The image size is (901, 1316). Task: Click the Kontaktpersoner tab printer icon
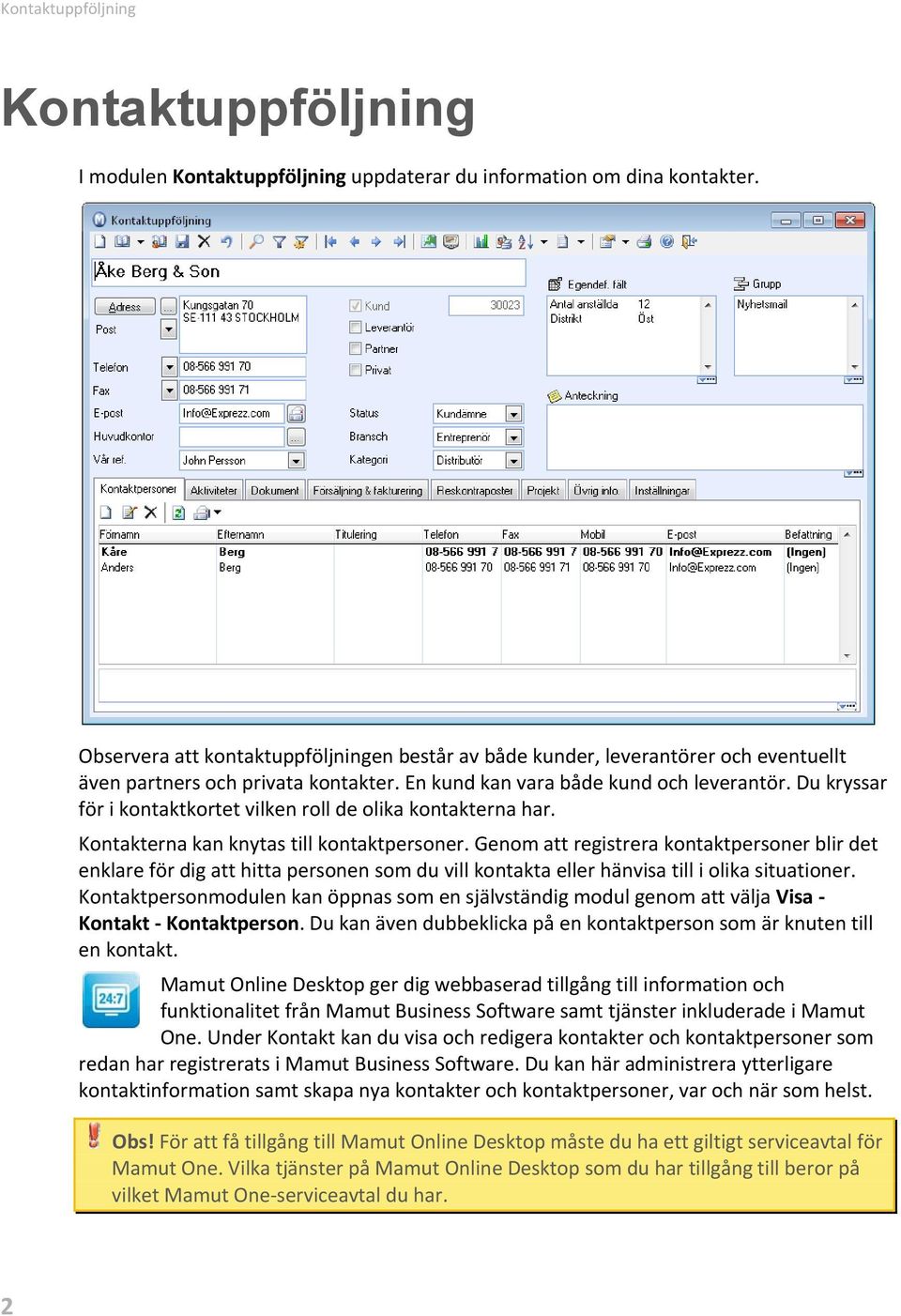tap(201, 513)
